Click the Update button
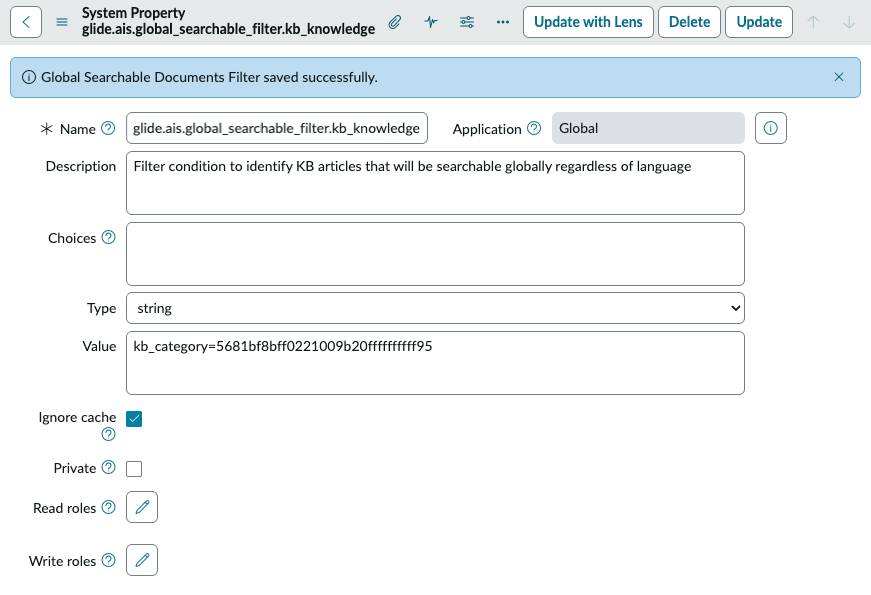 pos(759,22)
